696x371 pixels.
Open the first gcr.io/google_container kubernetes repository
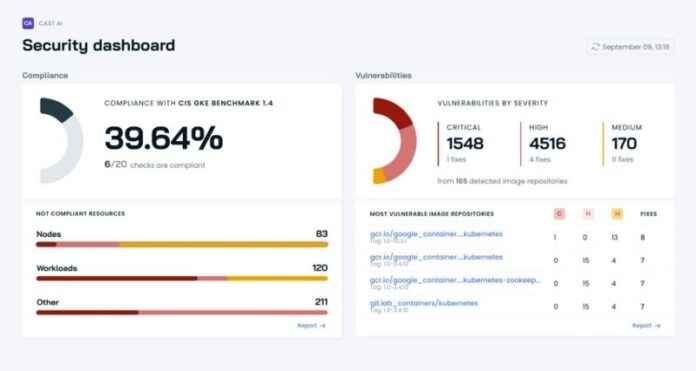click(x=436, y=234)
